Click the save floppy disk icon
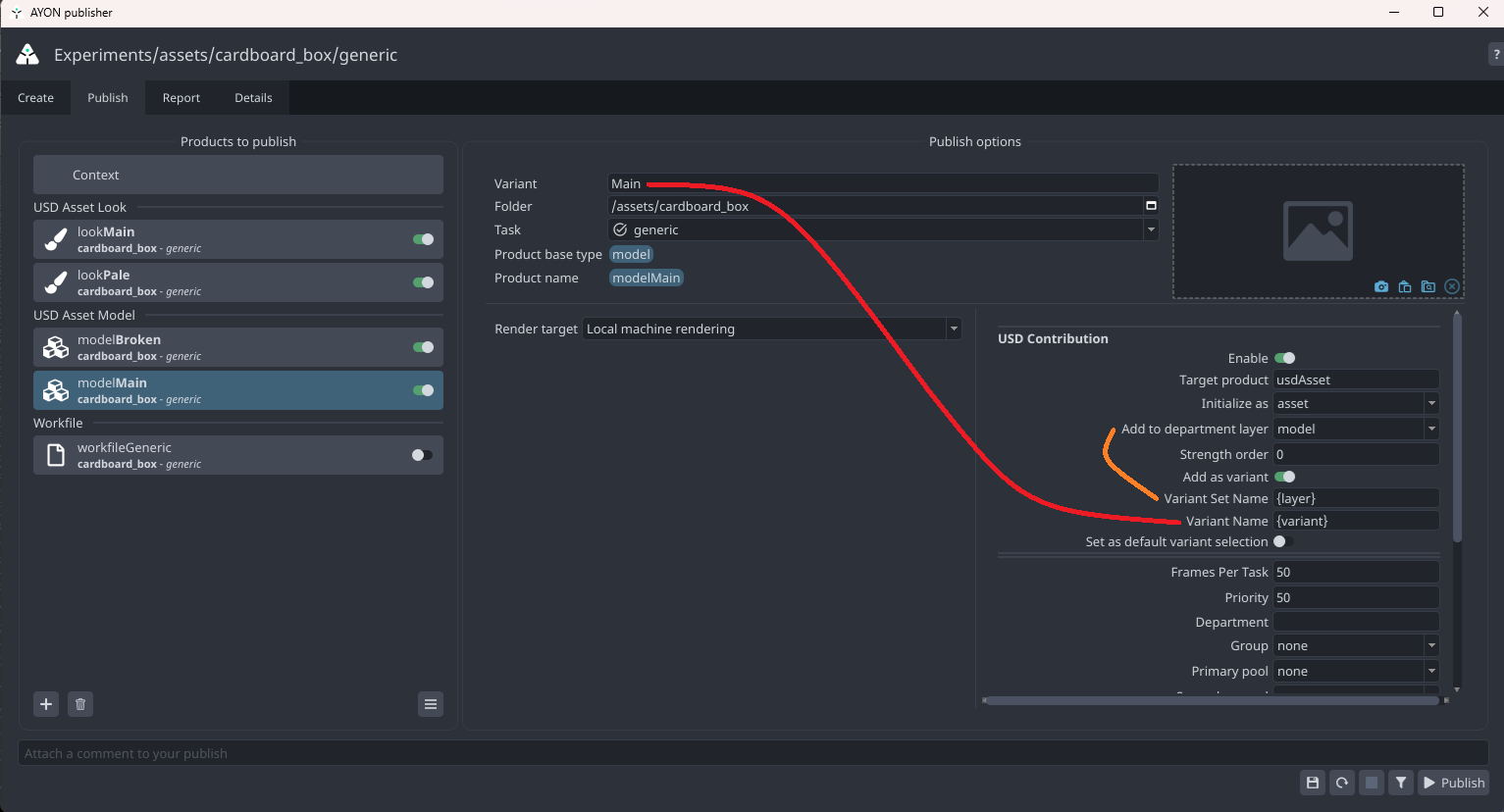The height and width of the screenshot is (812, 1504). pyautogui.click(x=1313, y=783)
